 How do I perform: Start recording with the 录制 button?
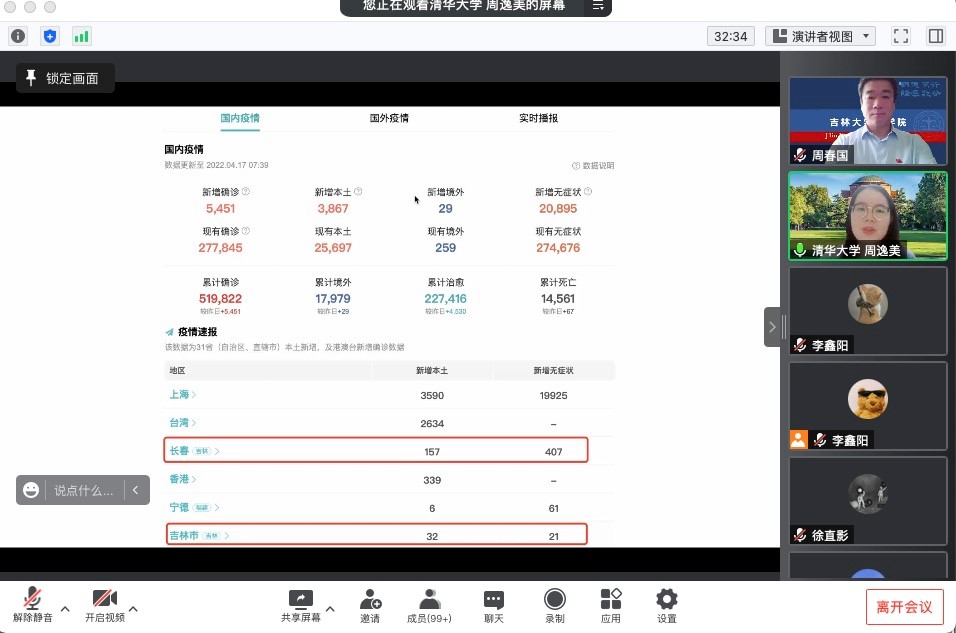[555, 606]
